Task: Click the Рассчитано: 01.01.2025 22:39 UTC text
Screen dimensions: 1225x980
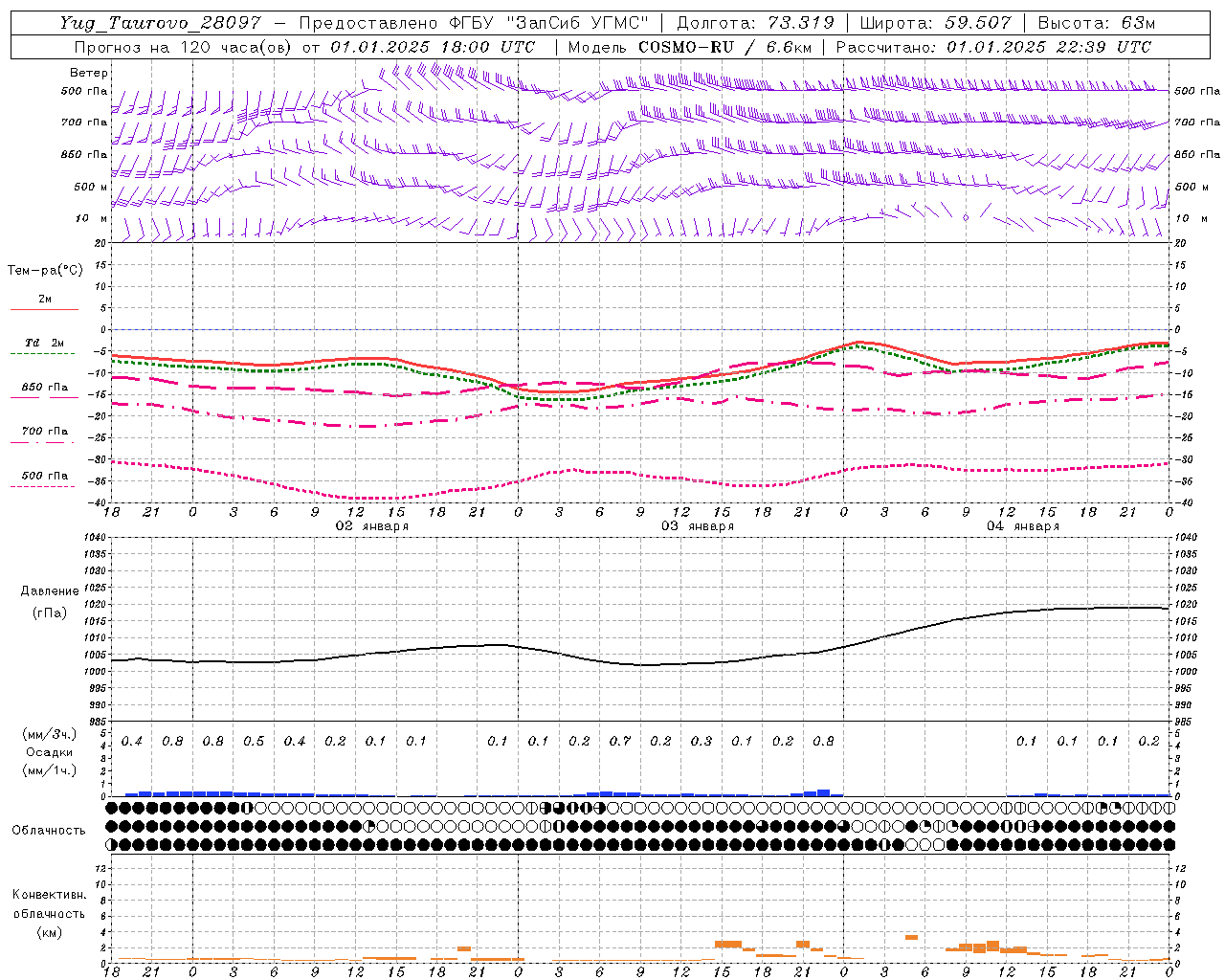Action: [993, 47]
